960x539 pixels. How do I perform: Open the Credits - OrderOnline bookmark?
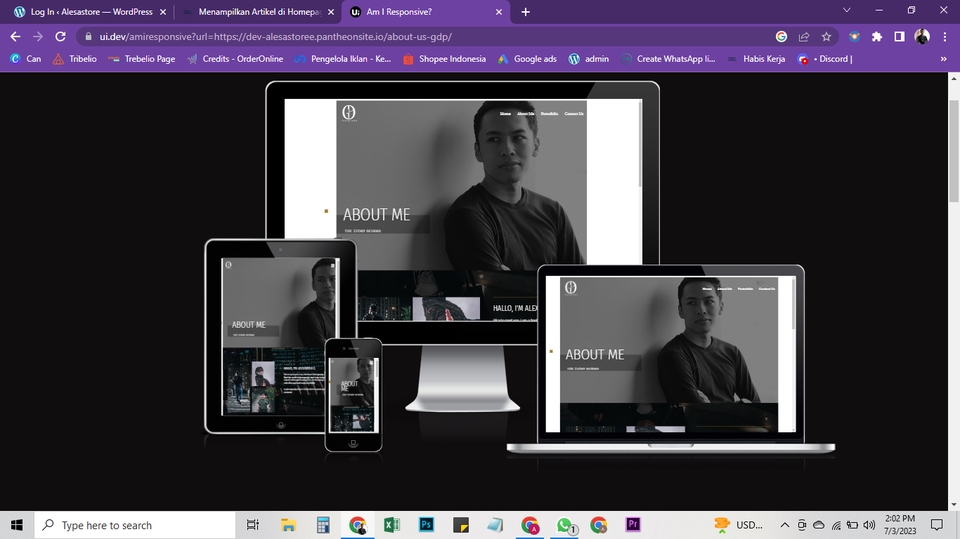point(236,59)
